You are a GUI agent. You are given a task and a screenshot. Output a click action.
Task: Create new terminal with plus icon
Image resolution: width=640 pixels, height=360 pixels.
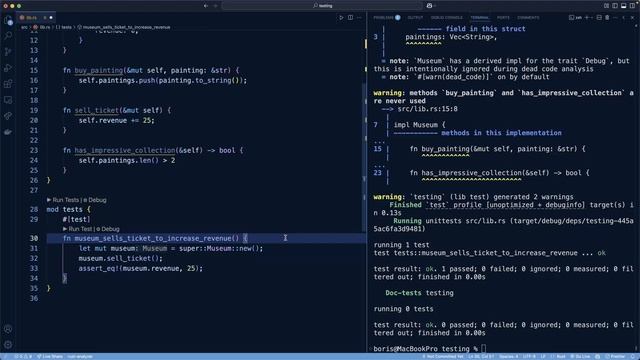click(x=587, y=18)
